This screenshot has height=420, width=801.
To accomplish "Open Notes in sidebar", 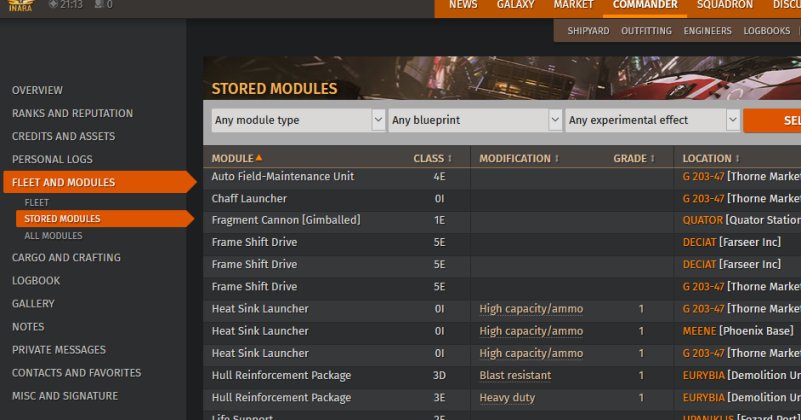I will 28,326.
